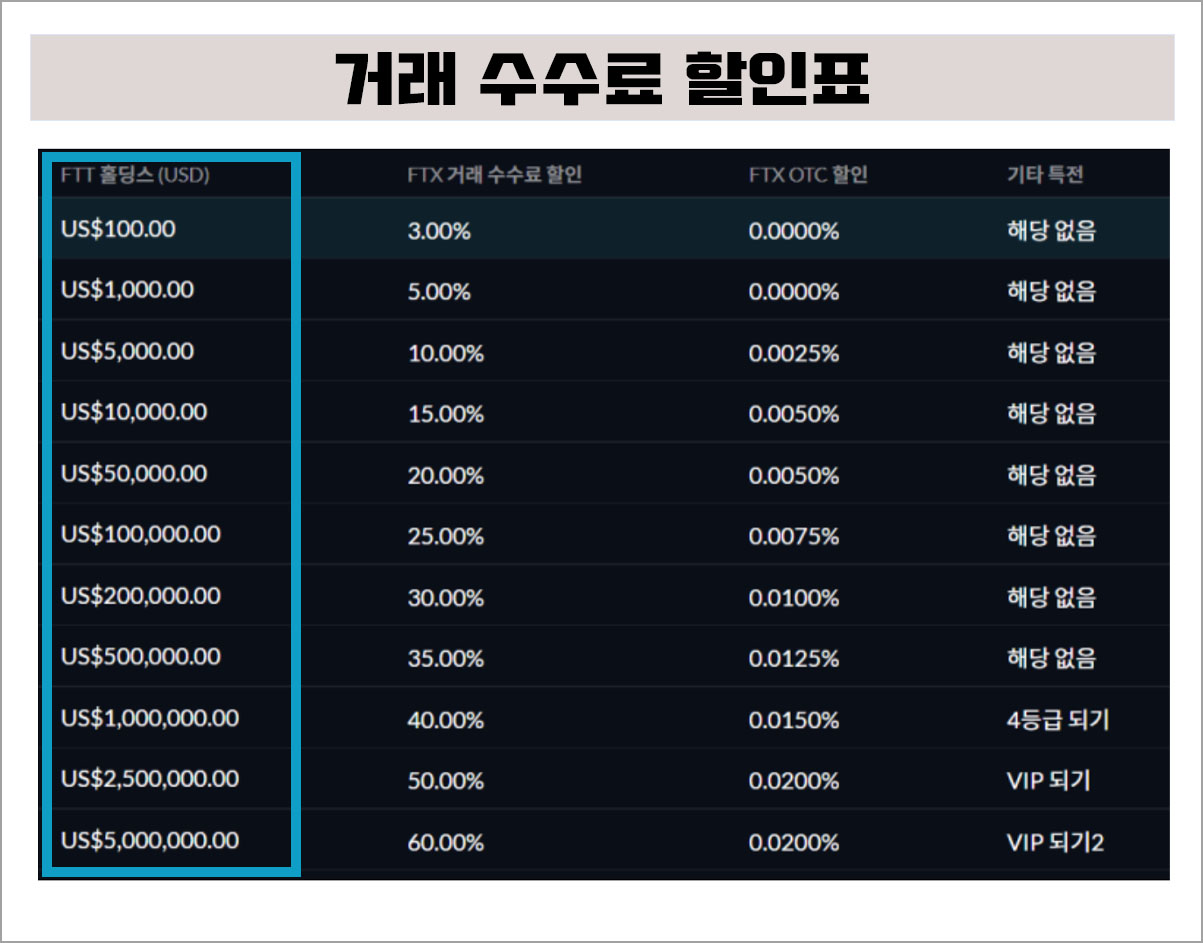Select the US$50,000.00 holdings cell
The height and width of the screenshot is (943, 1203).
134,473
